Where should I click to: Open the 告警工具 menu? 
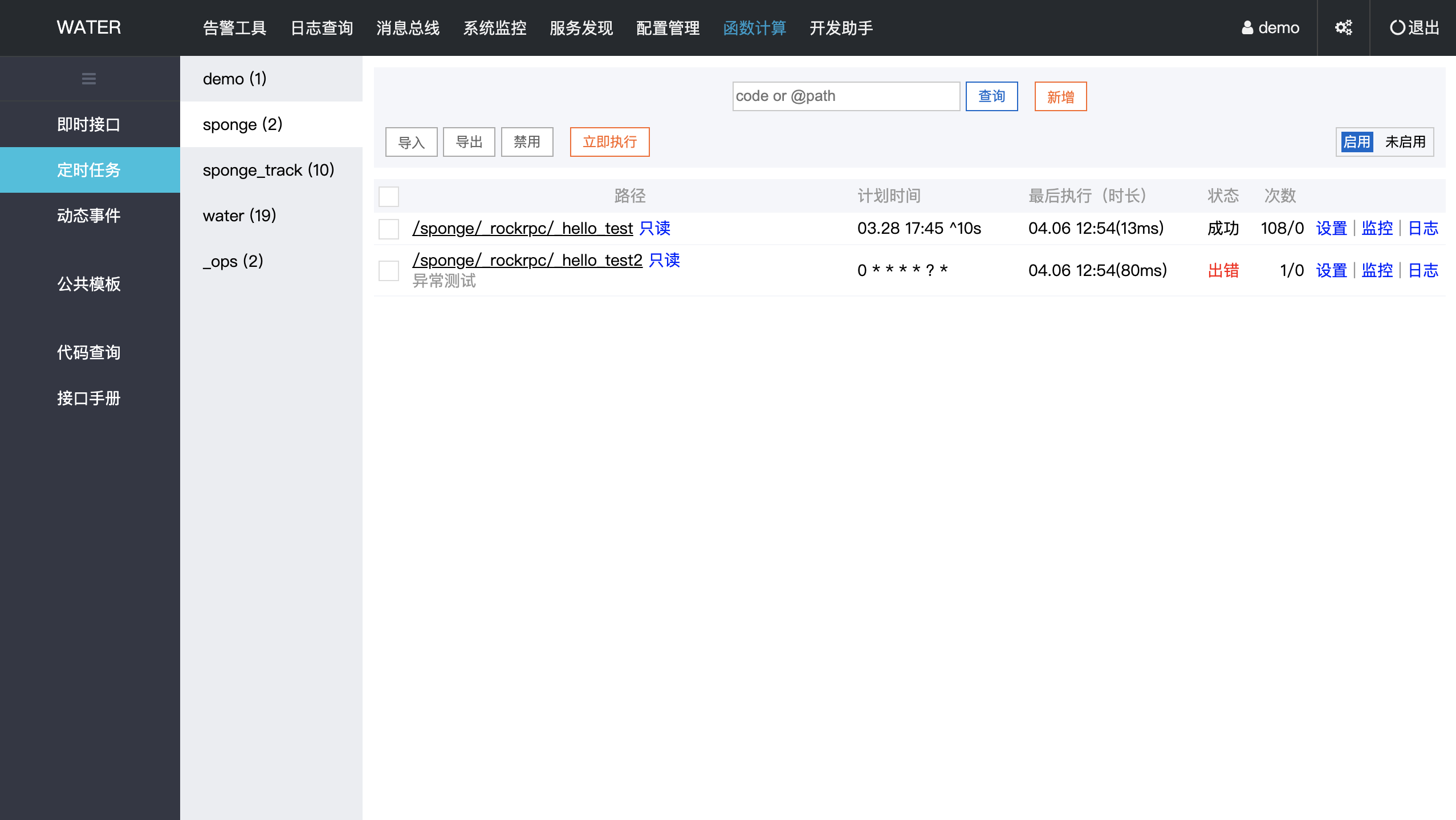pyautogui.click(x=235, y=28)
